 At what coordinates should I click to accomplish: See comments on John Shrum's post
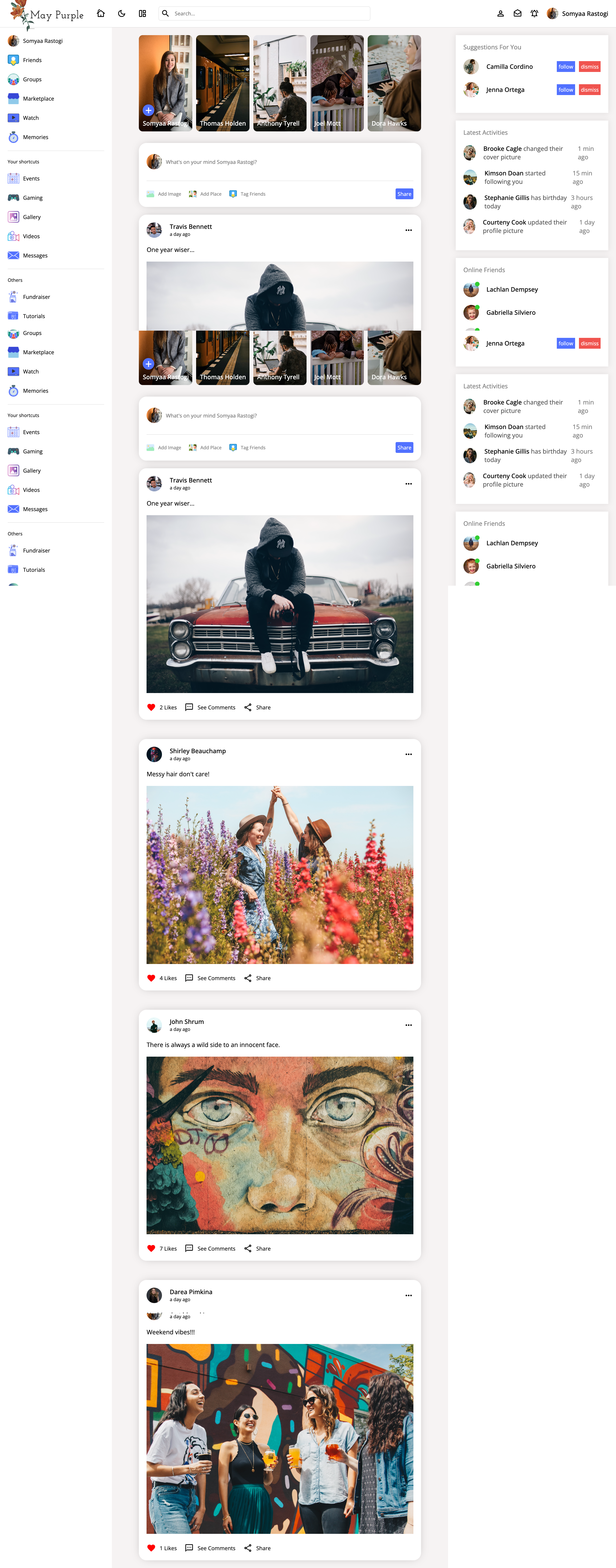pyautogui.click(x=210, y=1248)
